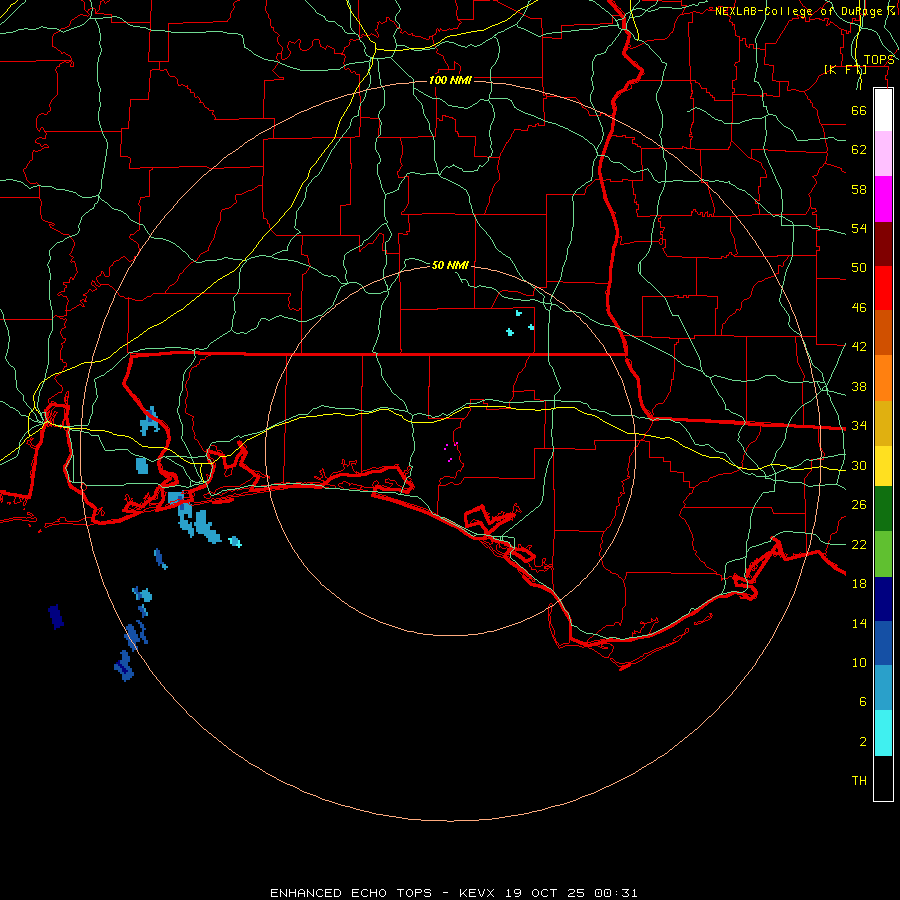
Task: Click the '54' legend value
Action: (859, 228)
